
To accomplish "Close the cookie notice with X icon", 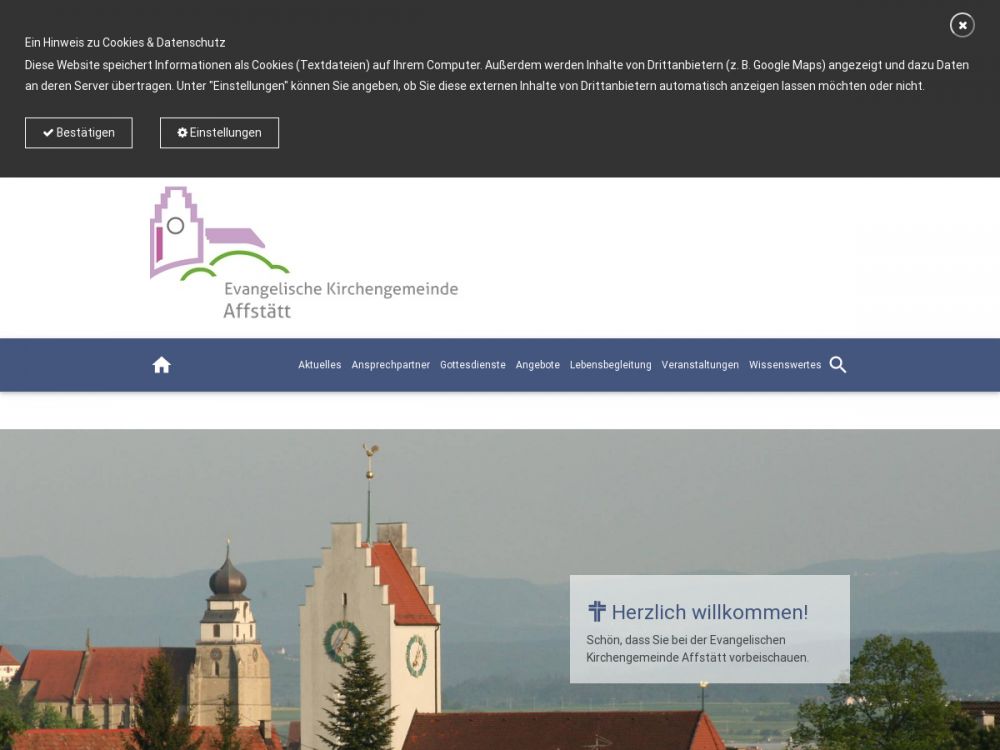I will tap(962, 25).
